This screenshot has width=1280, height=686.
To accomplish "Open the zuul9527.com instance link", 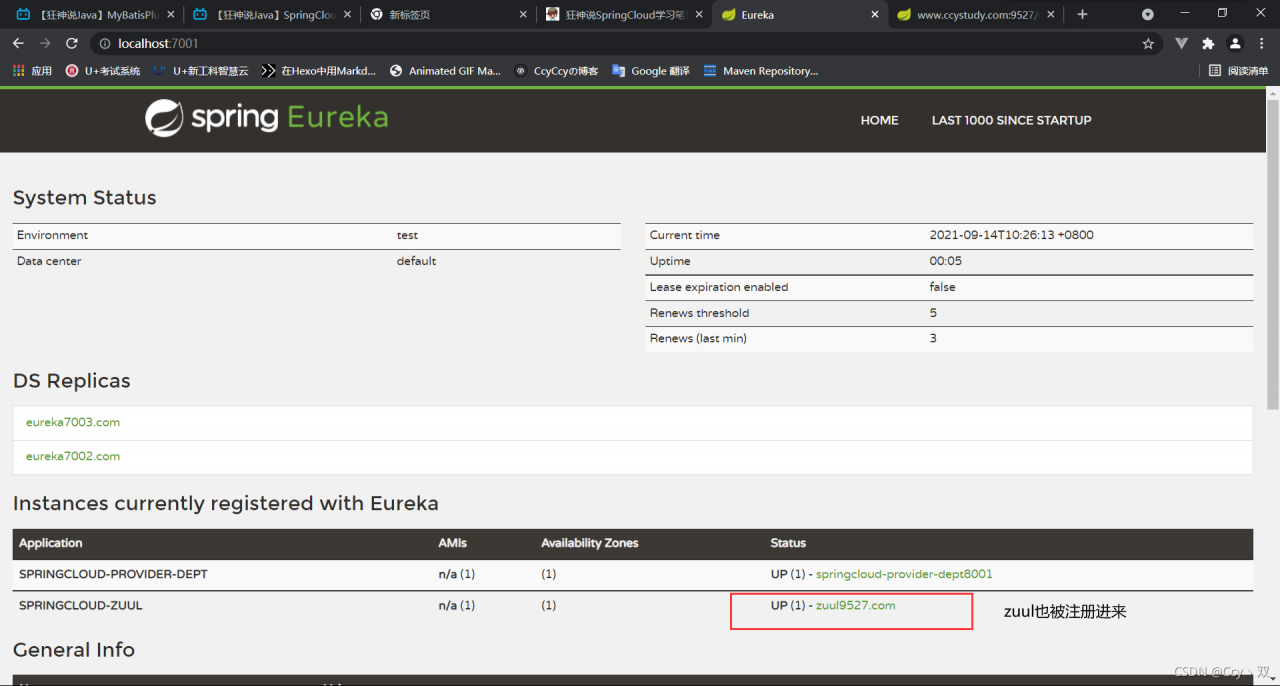I will (x=855, y=605).
